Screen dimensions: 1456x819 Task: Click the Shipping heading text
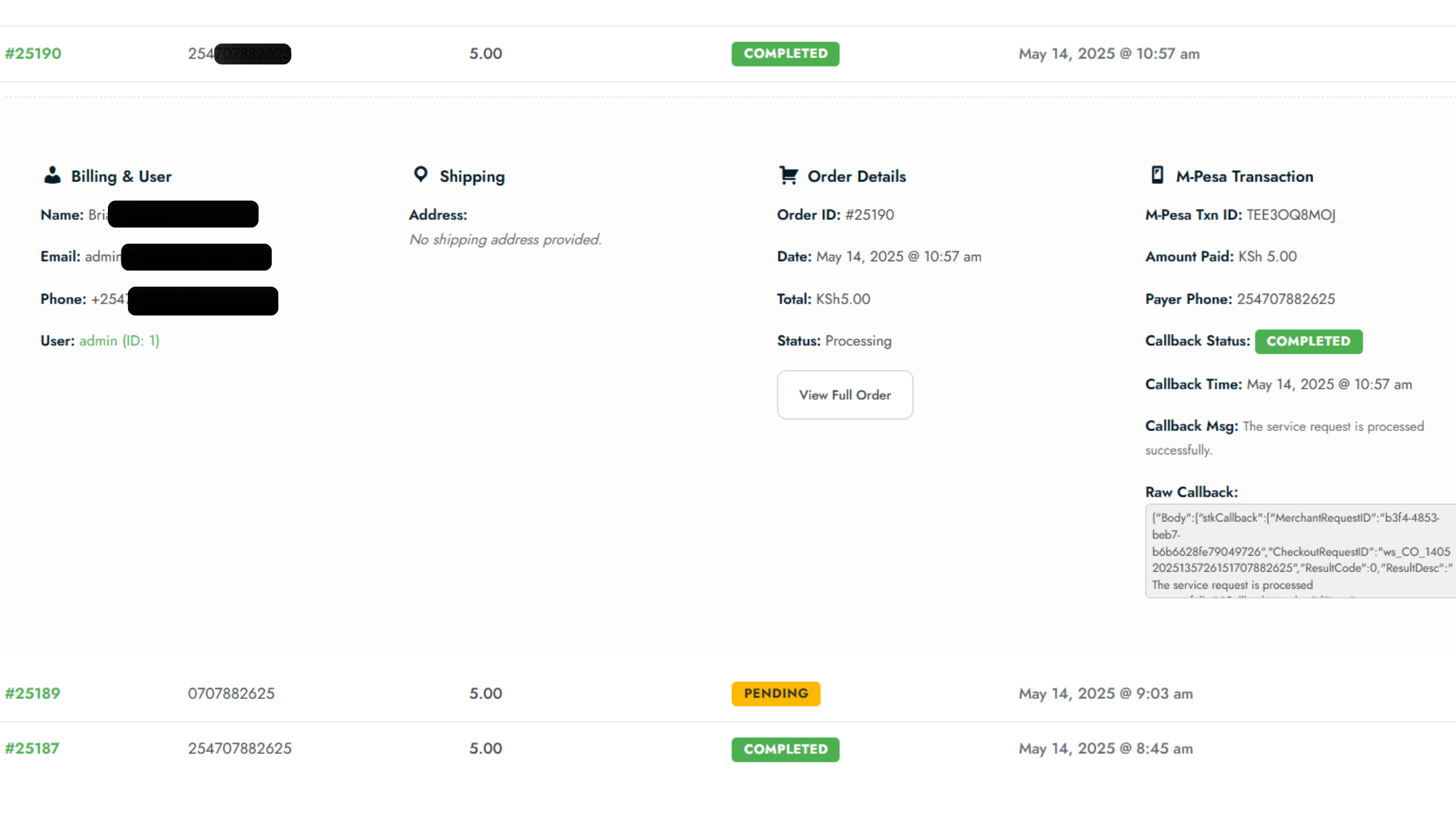(472, 177)
